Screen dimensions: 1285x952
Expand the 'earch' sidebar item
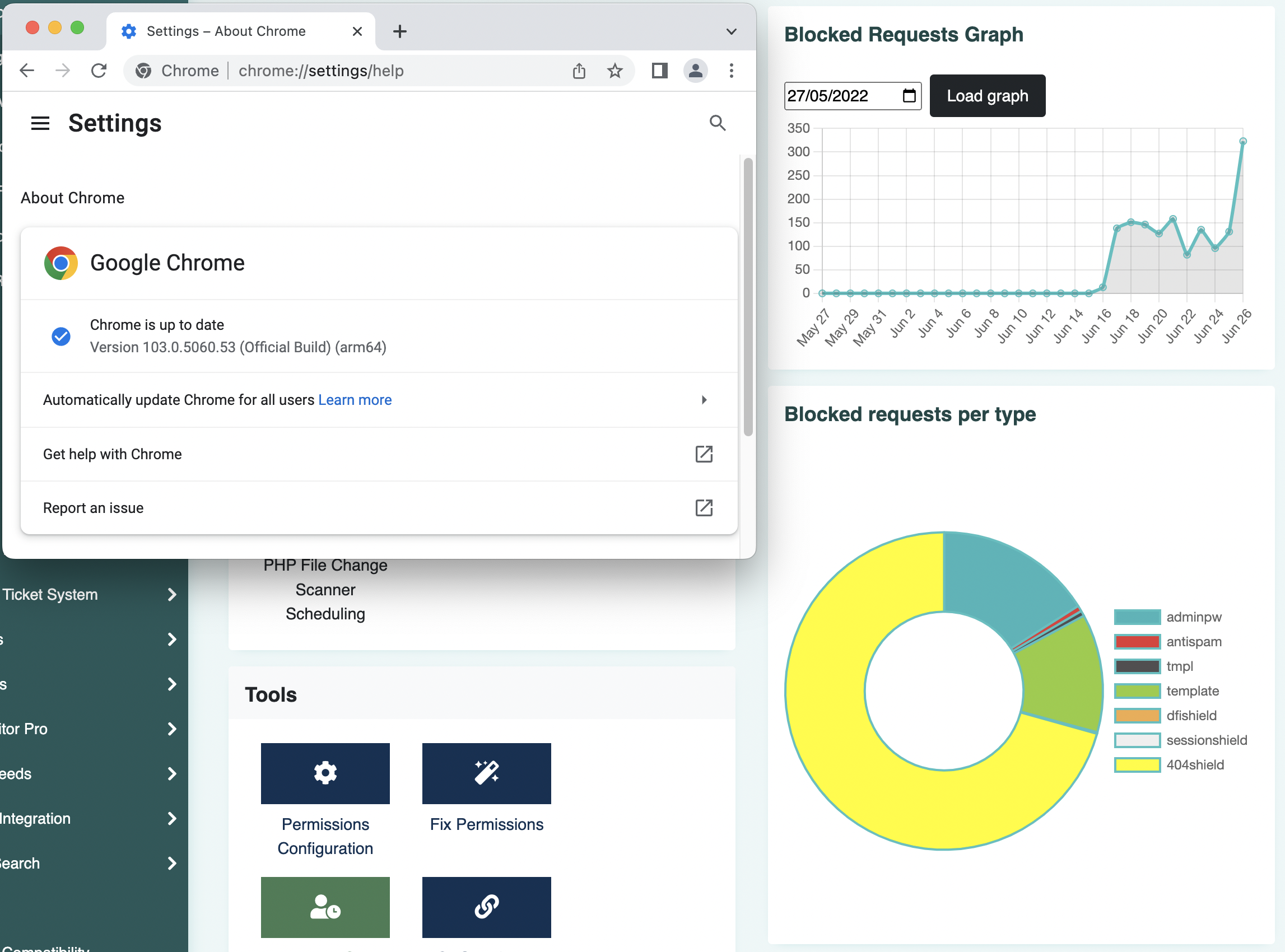(x=171, y=862)
